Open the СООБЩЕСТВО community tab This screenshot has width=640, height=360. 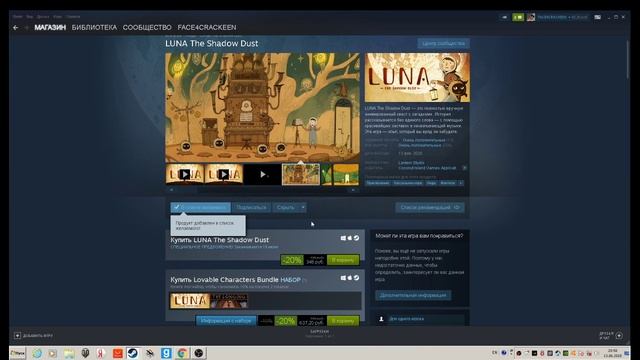pyautogui.click(x=147, y=27)
